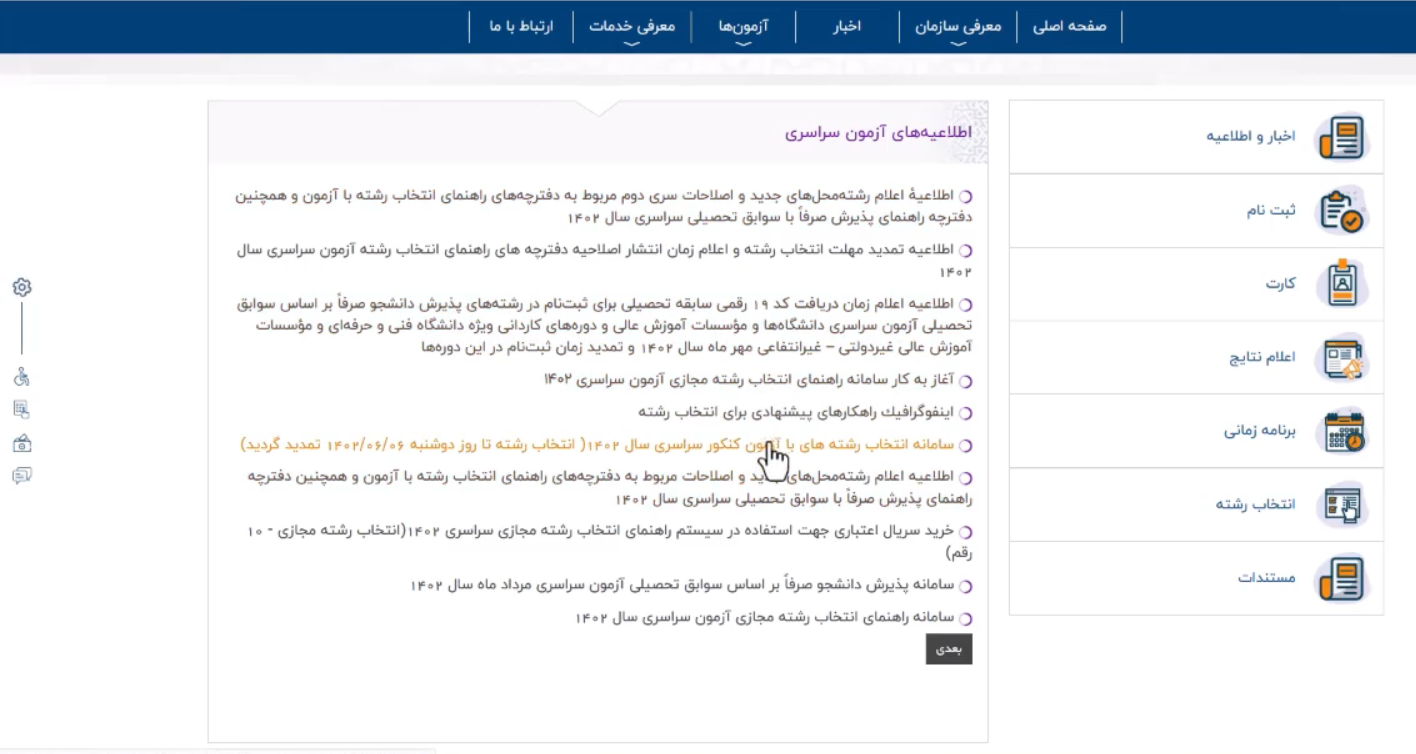Click the heading اطلاعیه‌های آزمون سراسری
Image resolution: width=1416 pixels, height=754 pixels.
coord(878,132)
